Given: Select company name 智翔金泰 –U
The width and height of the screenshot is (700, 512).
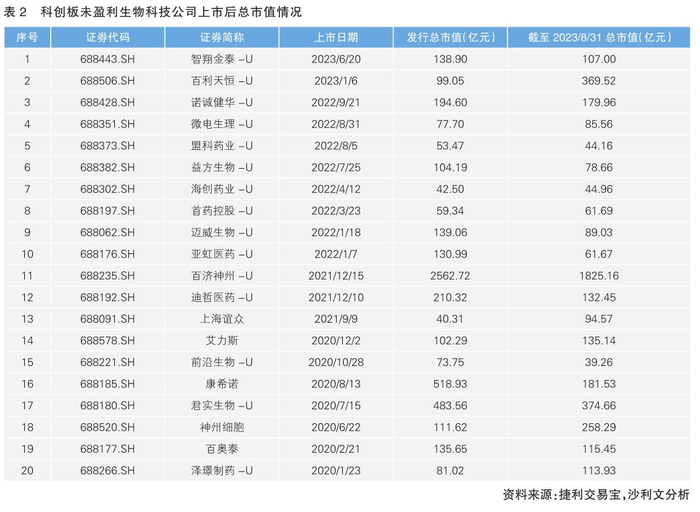Looking at the screenshot, I should click(x=222, y=59).
